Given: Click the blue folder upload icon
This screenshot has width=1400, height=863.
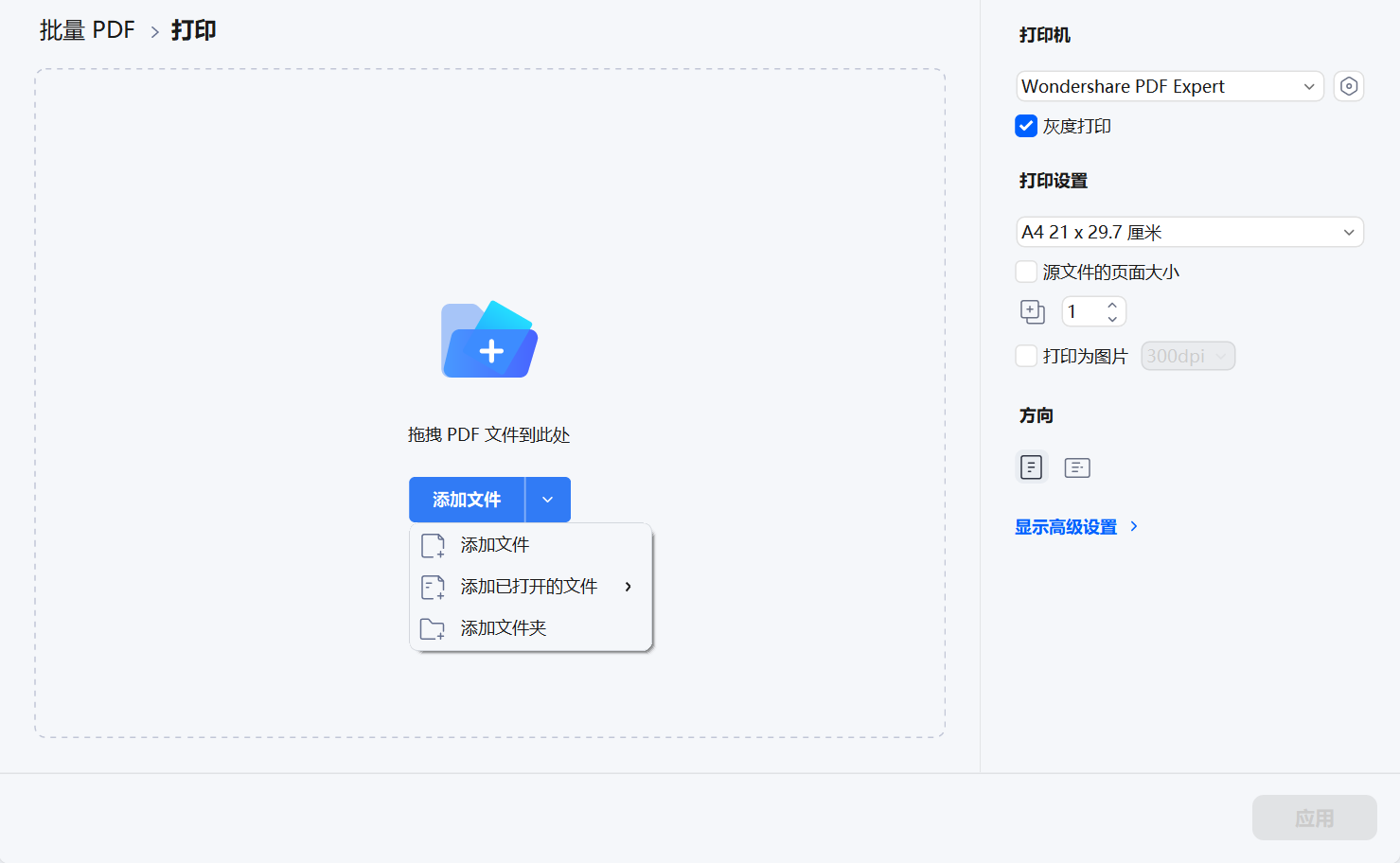Looking at the screenshot, I should [x=489, y=340].
